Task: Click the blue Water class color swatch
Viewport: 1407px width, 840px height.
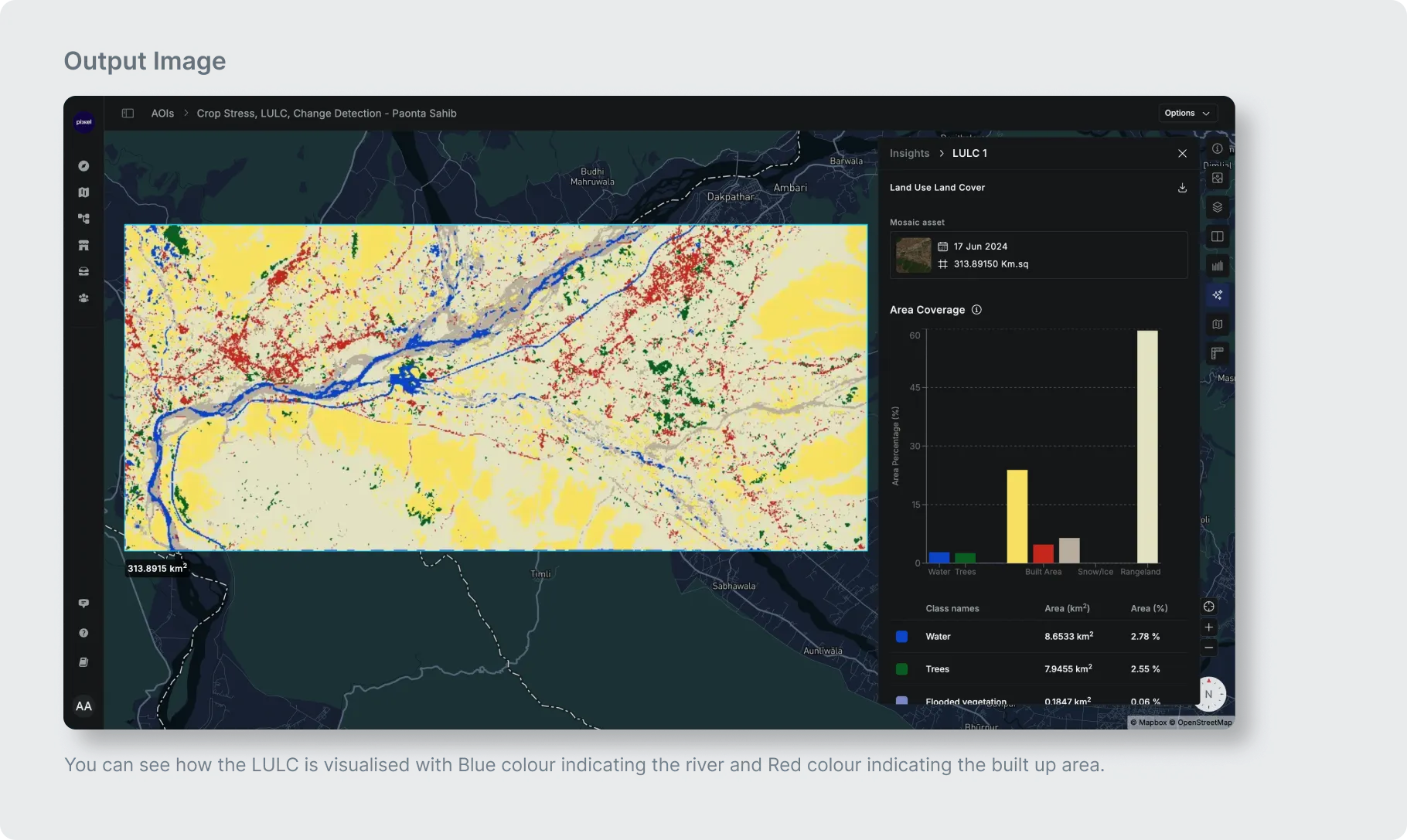Action: (x=901, y=637)
